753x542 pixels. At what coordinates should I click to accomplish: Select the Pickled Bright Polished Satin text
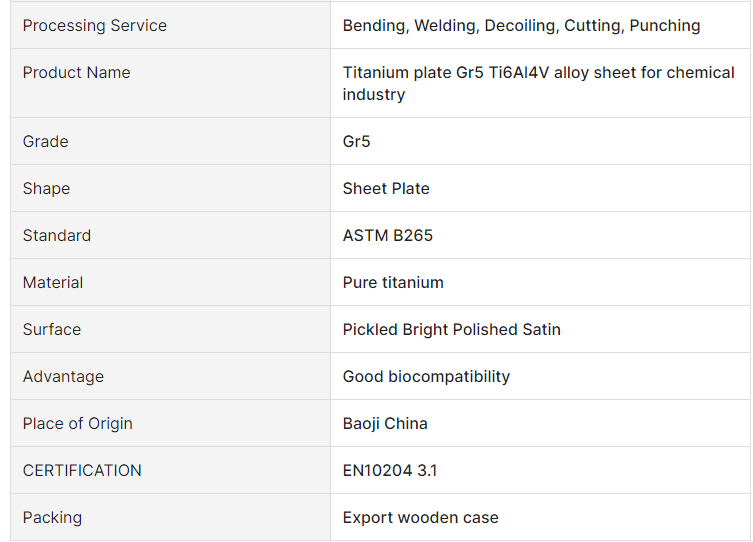click(451, 329)
